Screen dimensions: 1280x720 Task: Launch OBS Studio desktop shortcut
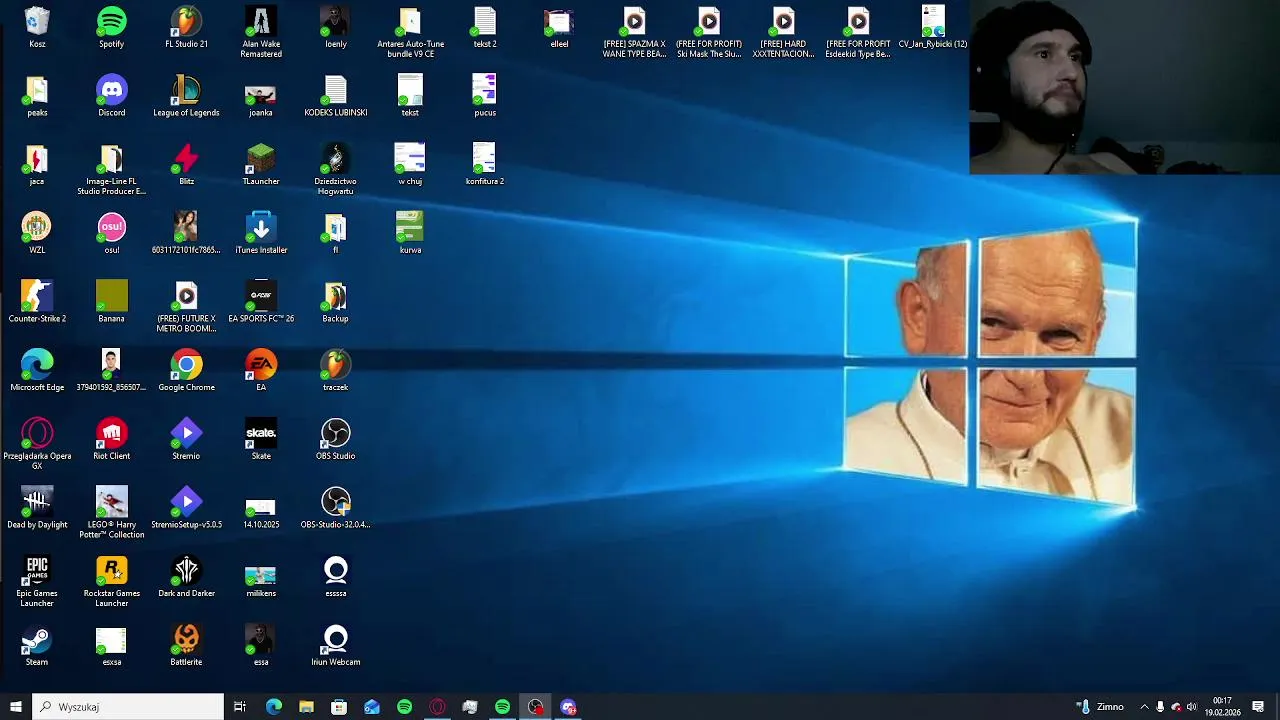[x=335, y=440]
